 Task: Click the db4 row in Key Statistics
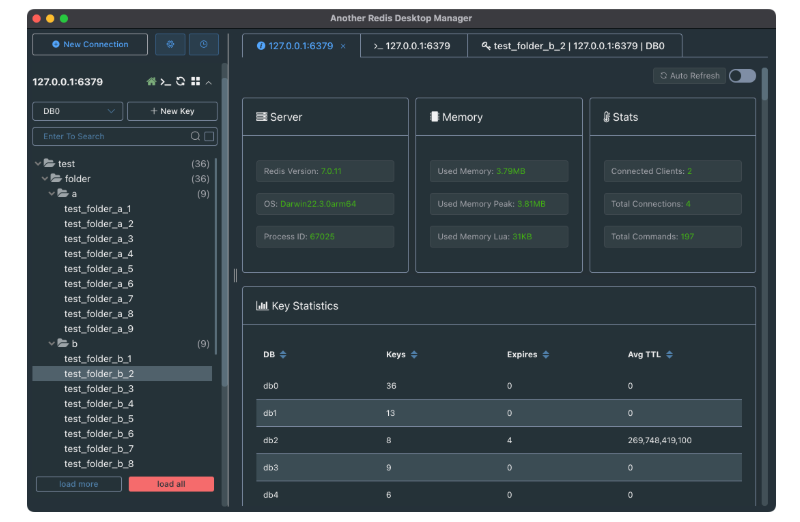click(x=499, y=494)
